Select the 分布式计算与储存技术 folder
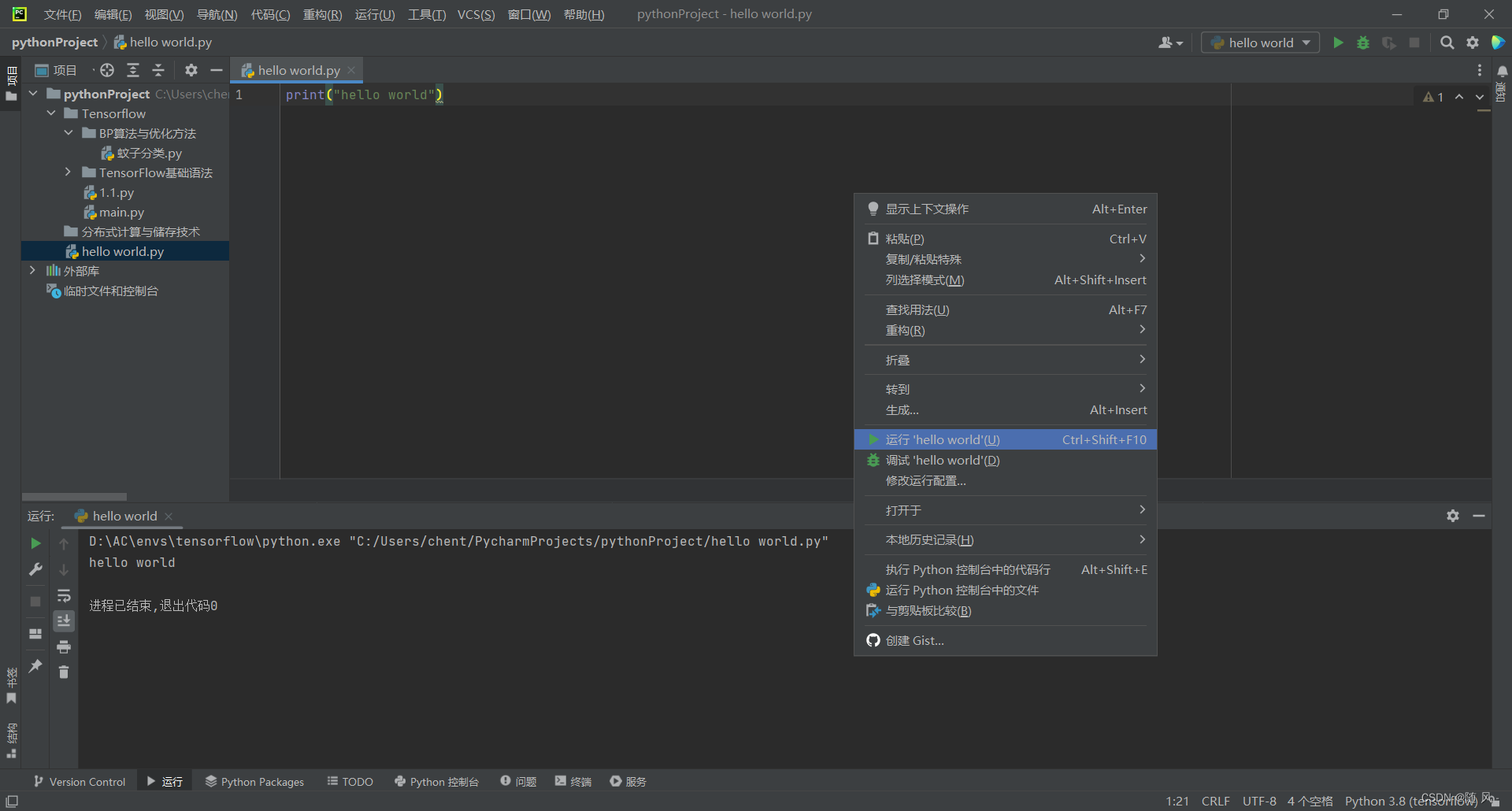Viewport: 1512px width, 811px height. [x=132, y=231]
